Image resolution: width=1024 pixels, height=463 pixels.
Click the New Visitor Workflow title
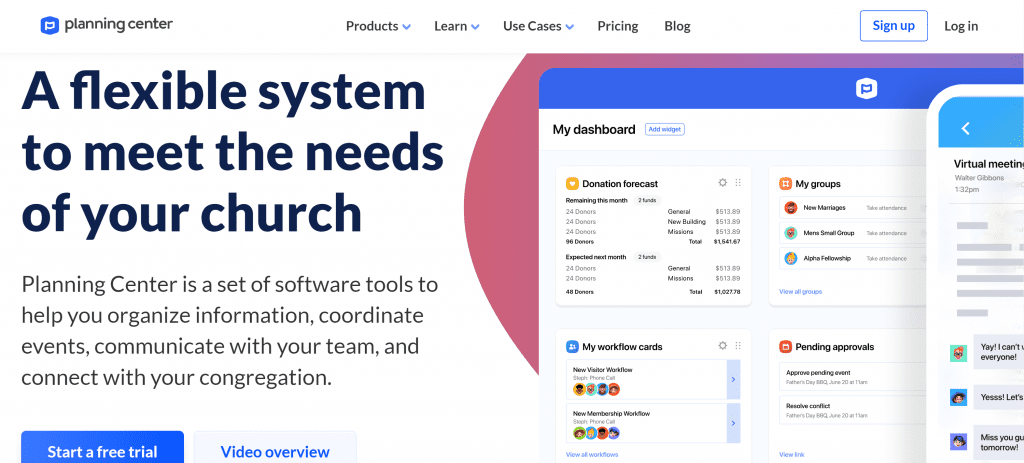pos(602,370)
